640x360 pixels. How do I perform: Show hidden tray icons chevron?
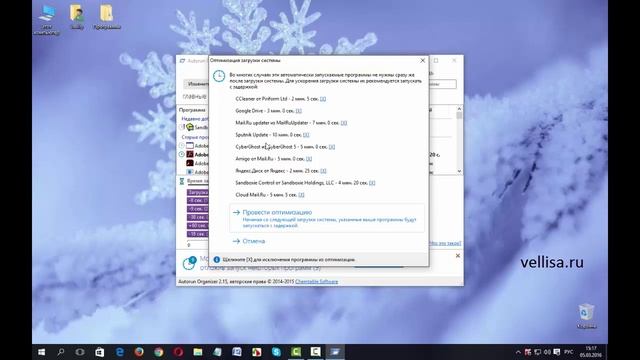coord(518,352)
